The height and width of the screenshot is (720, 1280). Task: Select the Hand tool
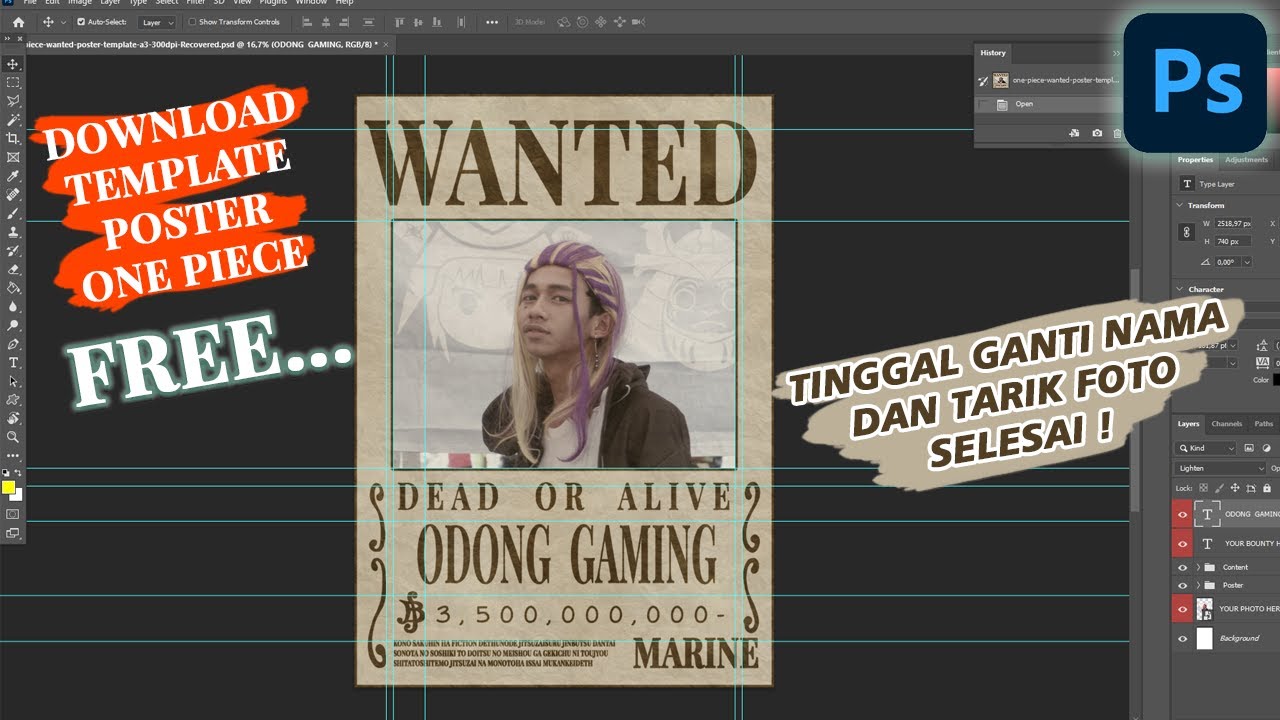[x=13, y=418]
